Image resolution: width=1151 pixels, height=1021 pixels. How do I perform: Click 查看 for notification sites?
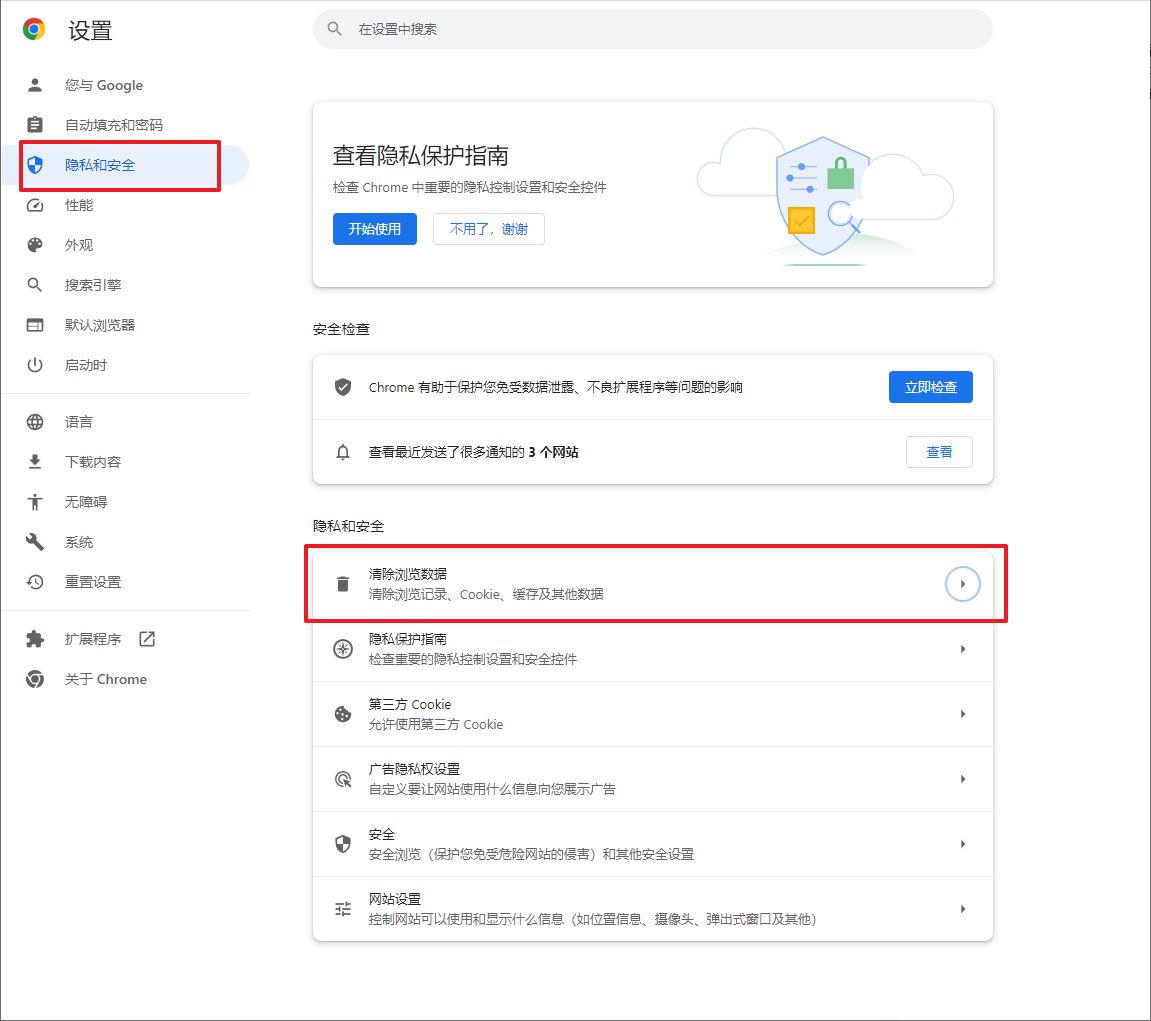(x=939, y=452)
